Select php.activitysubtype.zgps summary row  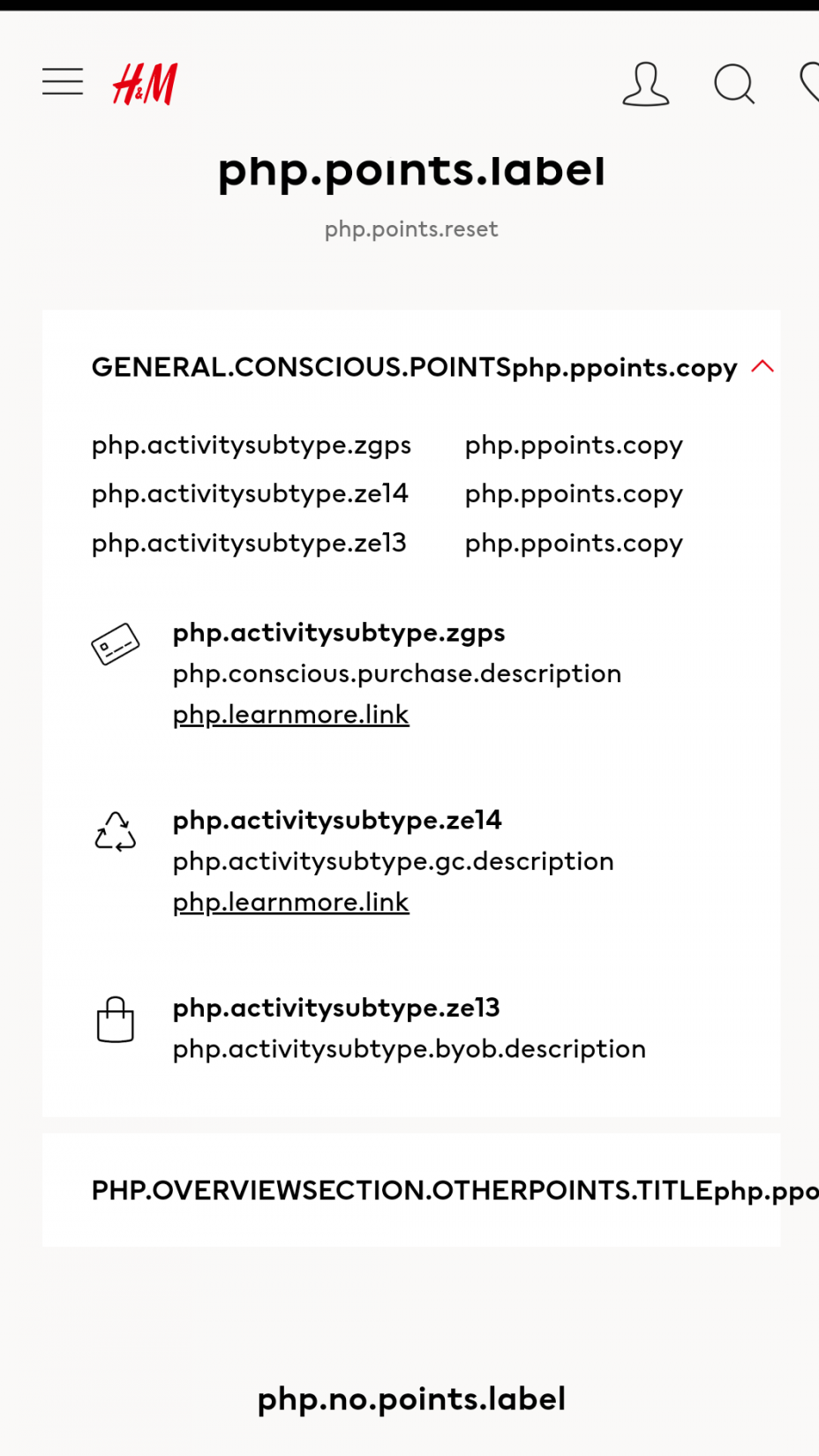[x=252, y=446]
